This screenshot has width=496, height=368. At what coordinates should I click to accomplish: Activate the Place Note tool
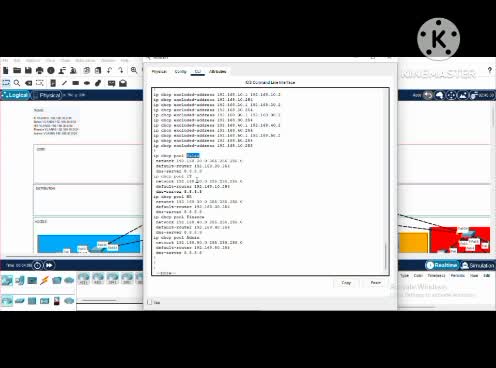pyautogui.click(x=53, y=83)
